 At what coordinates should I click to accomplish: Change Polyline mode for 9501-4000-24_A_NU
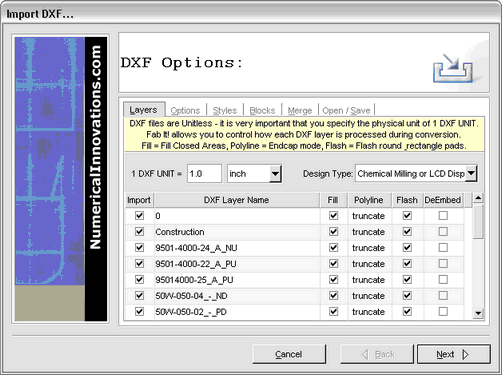tap(369, 248)
